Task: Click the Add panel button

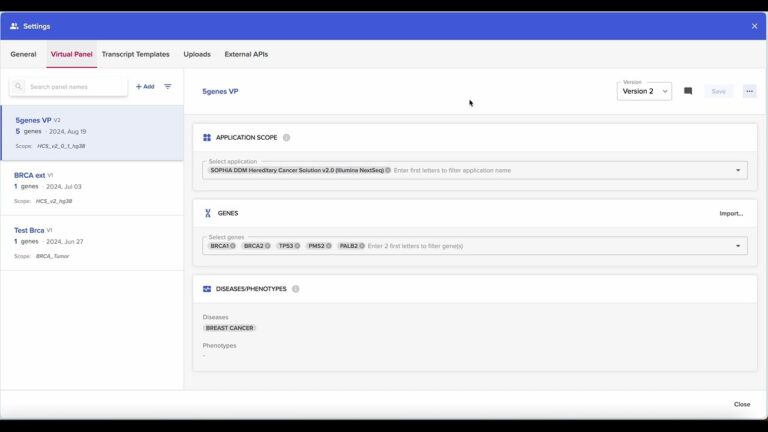Action: (145, 87)
